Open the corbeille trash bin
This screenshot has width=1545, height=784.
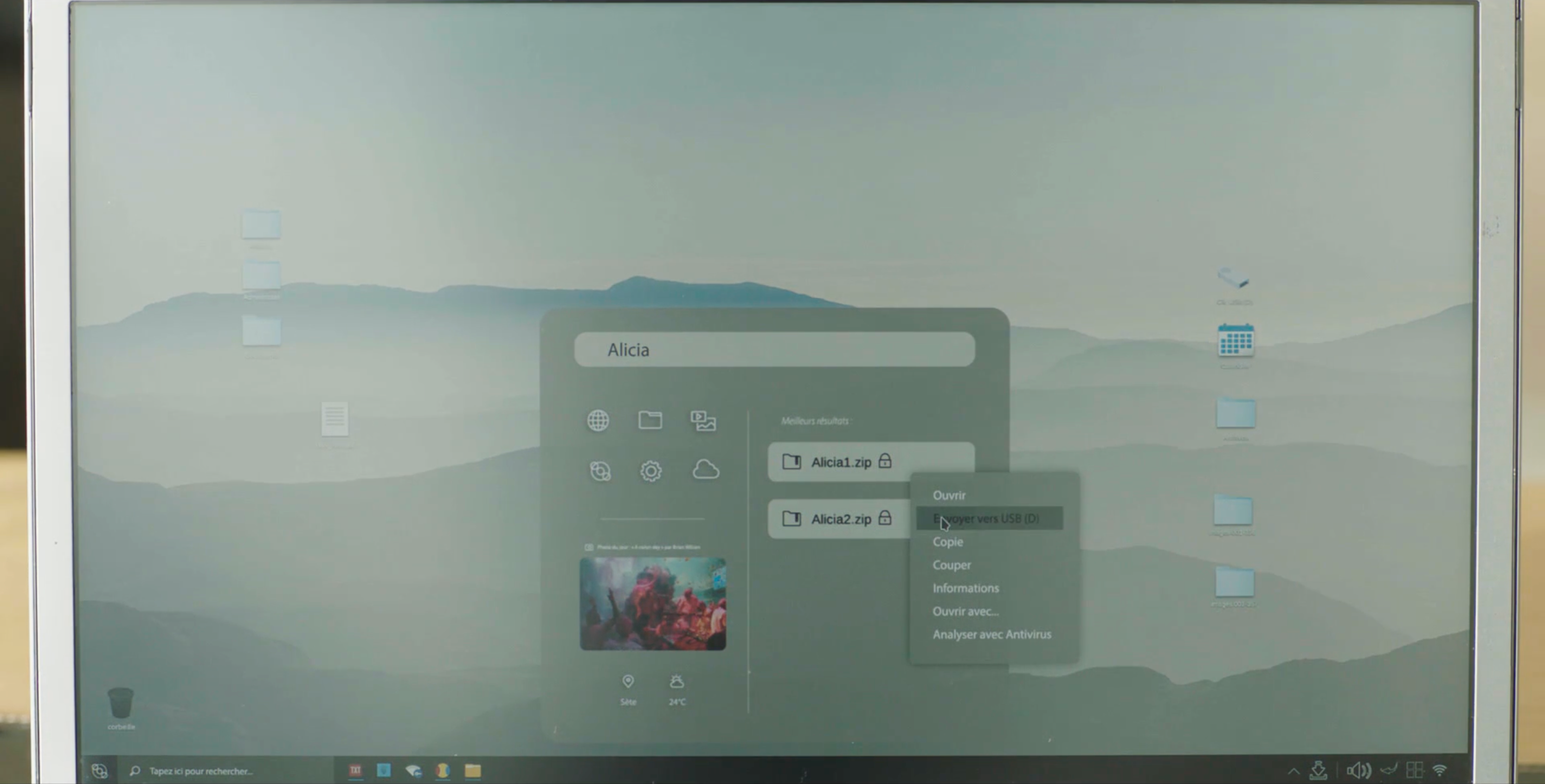(120, 703)
